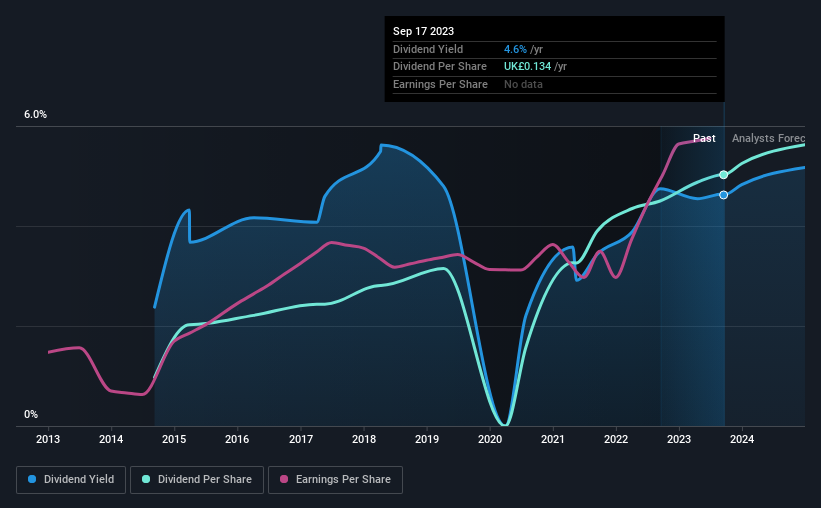This screenshot has height=508, width=821.
Task: Toggle the Dividend Per Share legend button
Action: point(197,480)
